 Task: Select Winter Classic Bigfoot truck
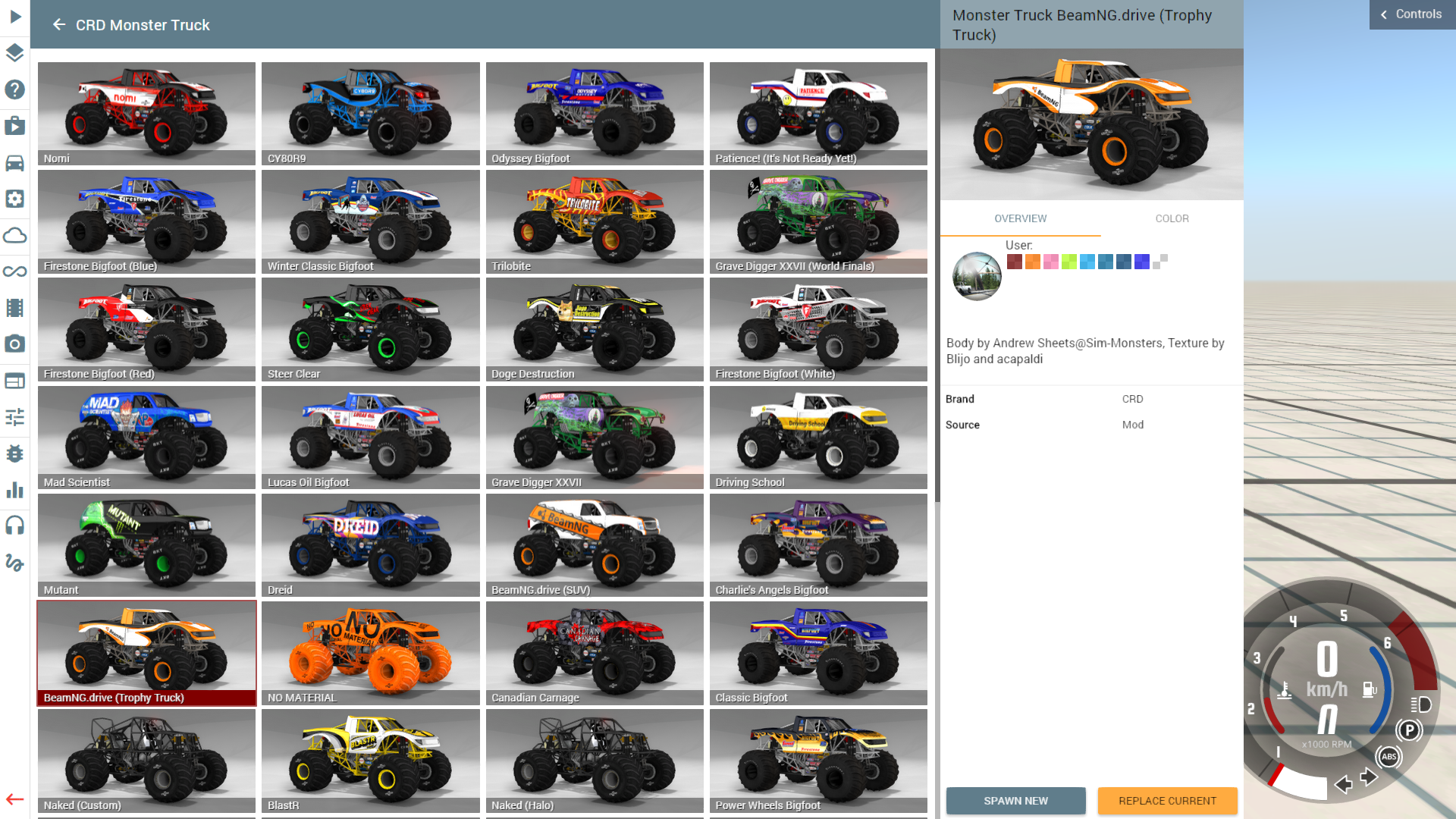(x=370, y=221)
